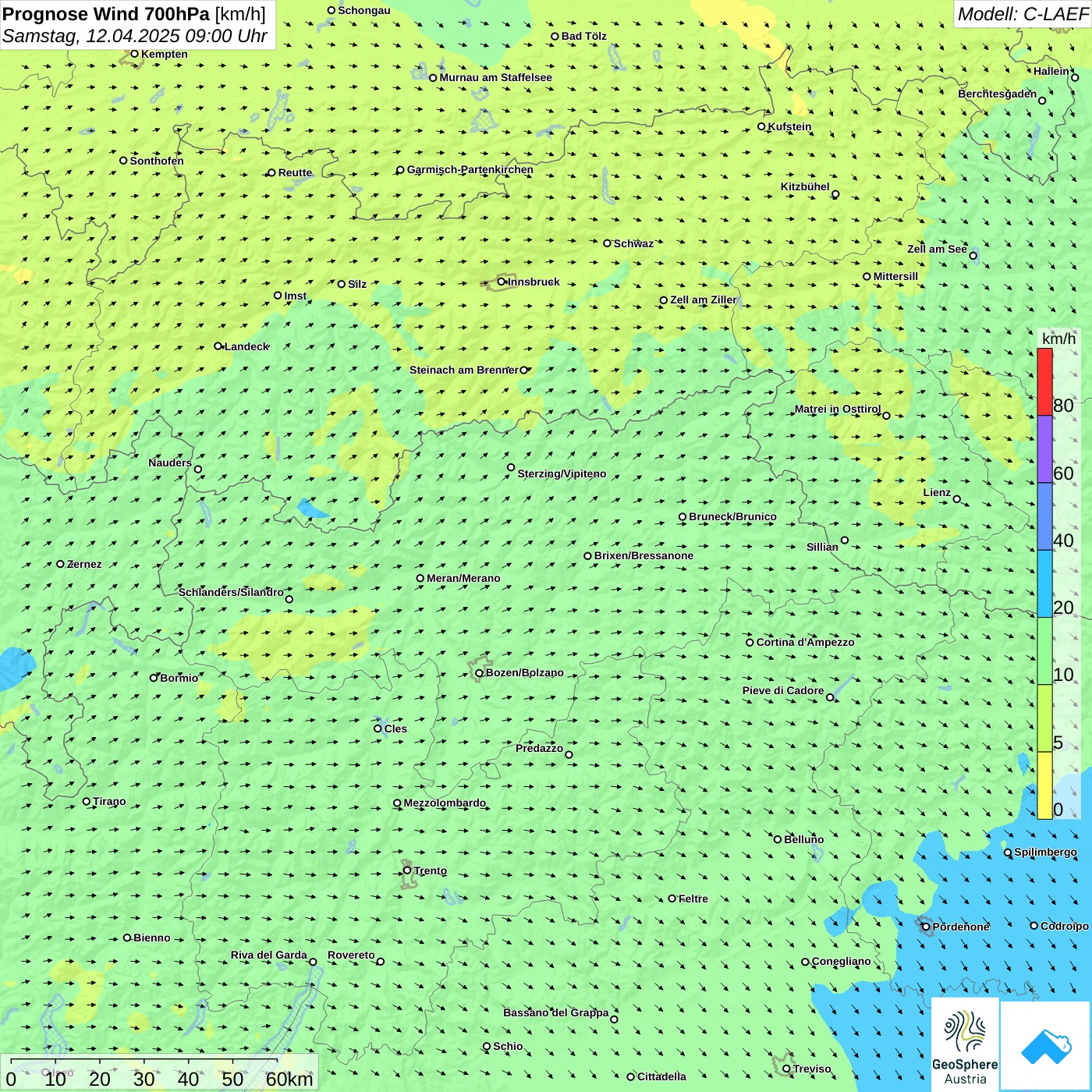The image size is (1092, 1092).
Task: Click the "Modell: C-LAEF" label
Action: 1023,14
